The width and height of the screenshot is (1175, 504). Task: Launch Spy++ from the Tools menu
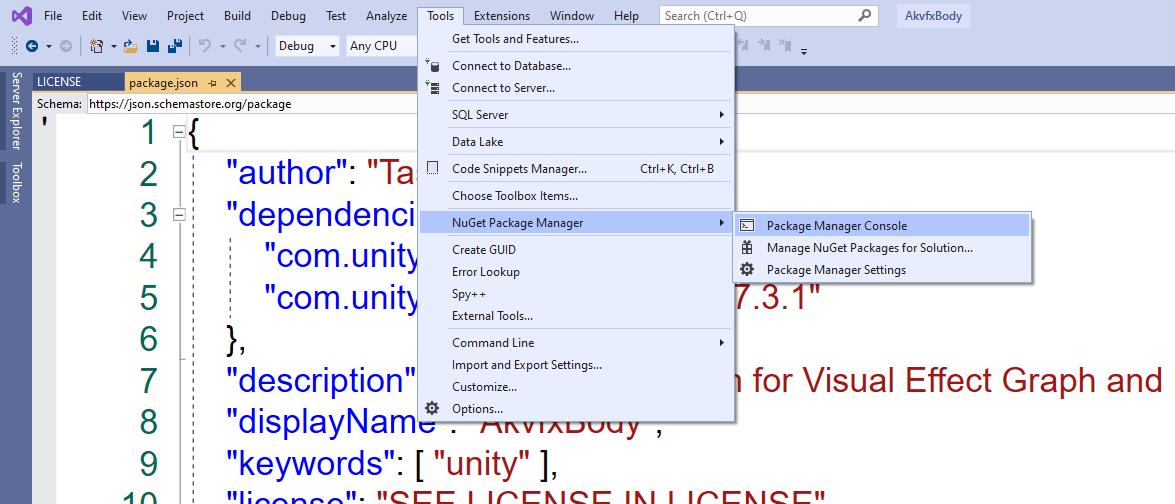[x=576, y=294]
